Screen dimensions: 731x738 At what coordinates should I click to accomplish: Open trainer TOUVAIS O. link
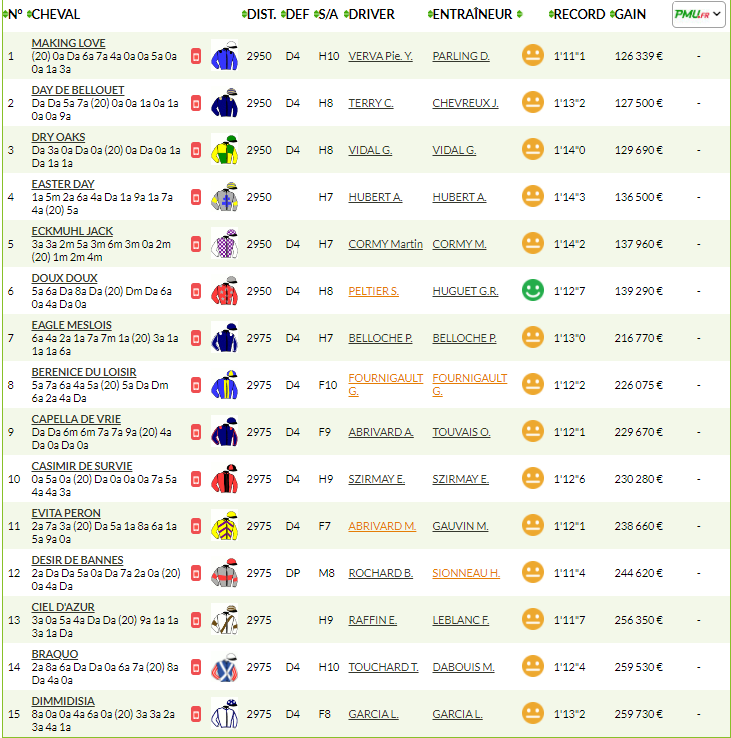point(461,432)
